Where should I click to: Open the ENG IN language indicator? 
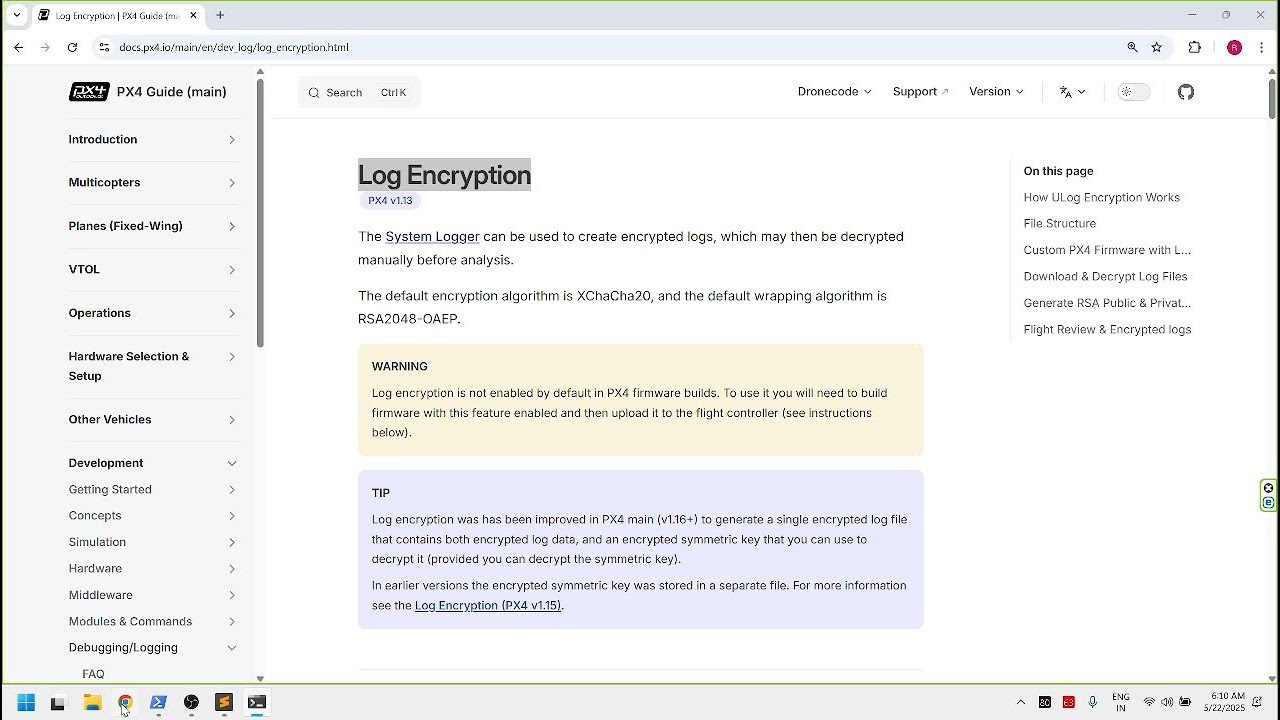[1121, 702]
